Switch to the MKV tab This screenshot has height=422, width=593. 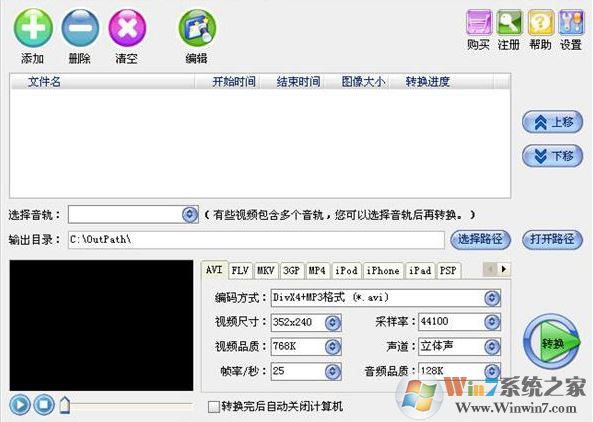pos(266,271)
